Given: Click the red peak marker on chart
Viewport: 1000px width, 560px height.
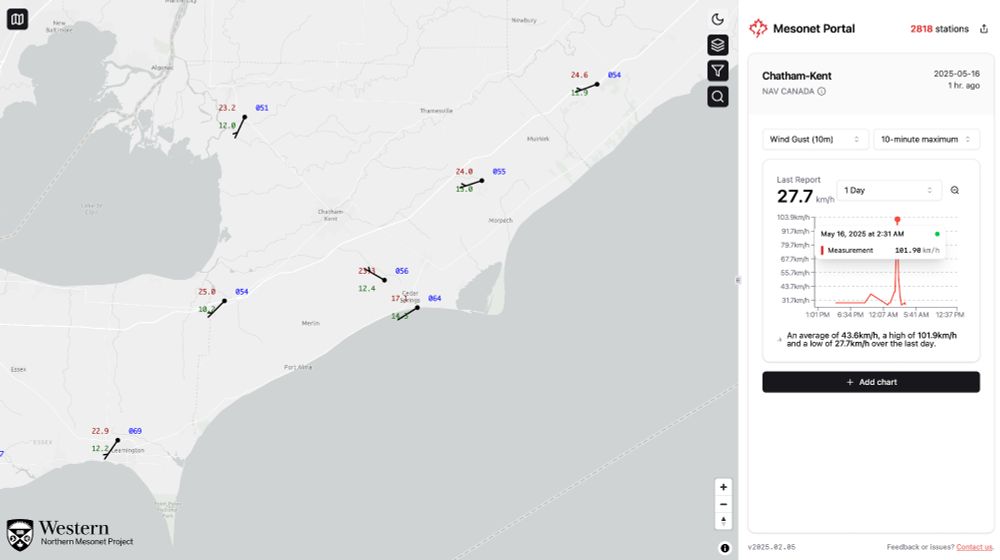Looking at the screenshot, I should tap(897, 220).
